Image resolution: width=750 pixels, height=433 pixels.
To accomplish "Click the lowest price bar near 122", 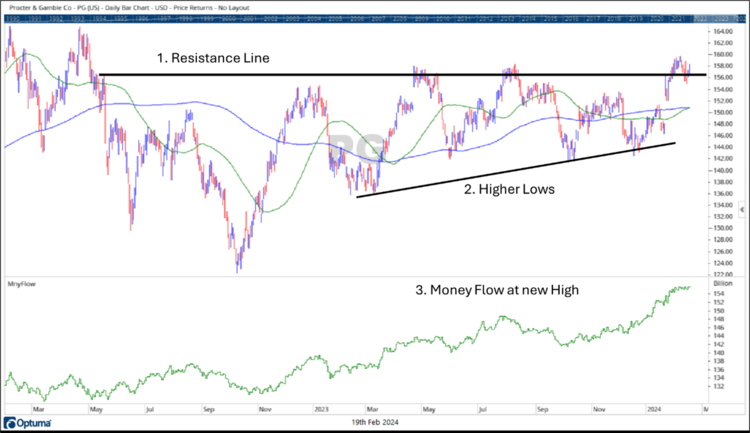I will click(238, 266).
